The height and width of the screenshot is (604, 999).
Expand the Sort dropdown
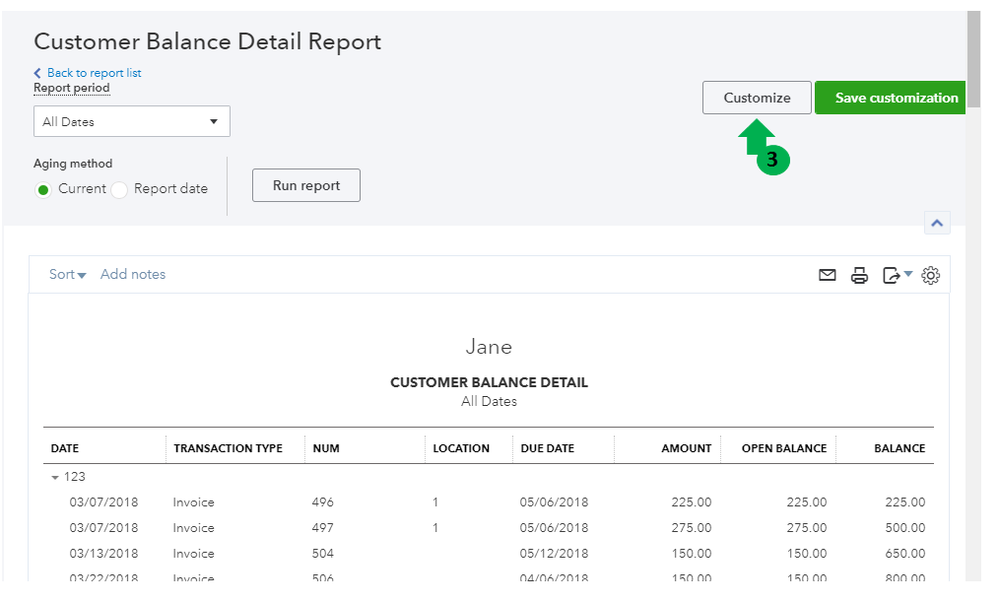click(67, 275)
